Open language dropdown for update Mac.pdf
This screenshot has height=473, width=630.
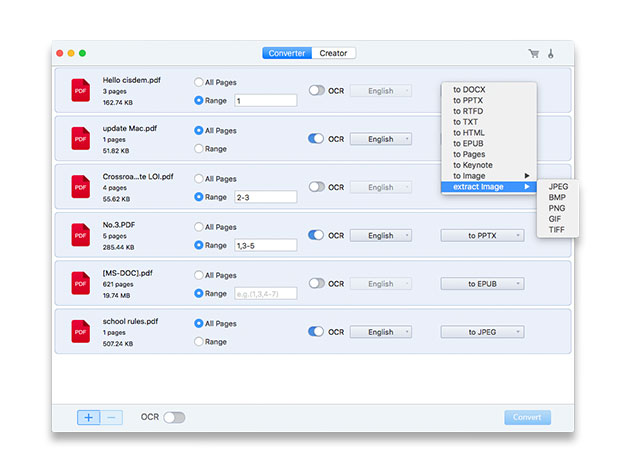pos(381,139)
